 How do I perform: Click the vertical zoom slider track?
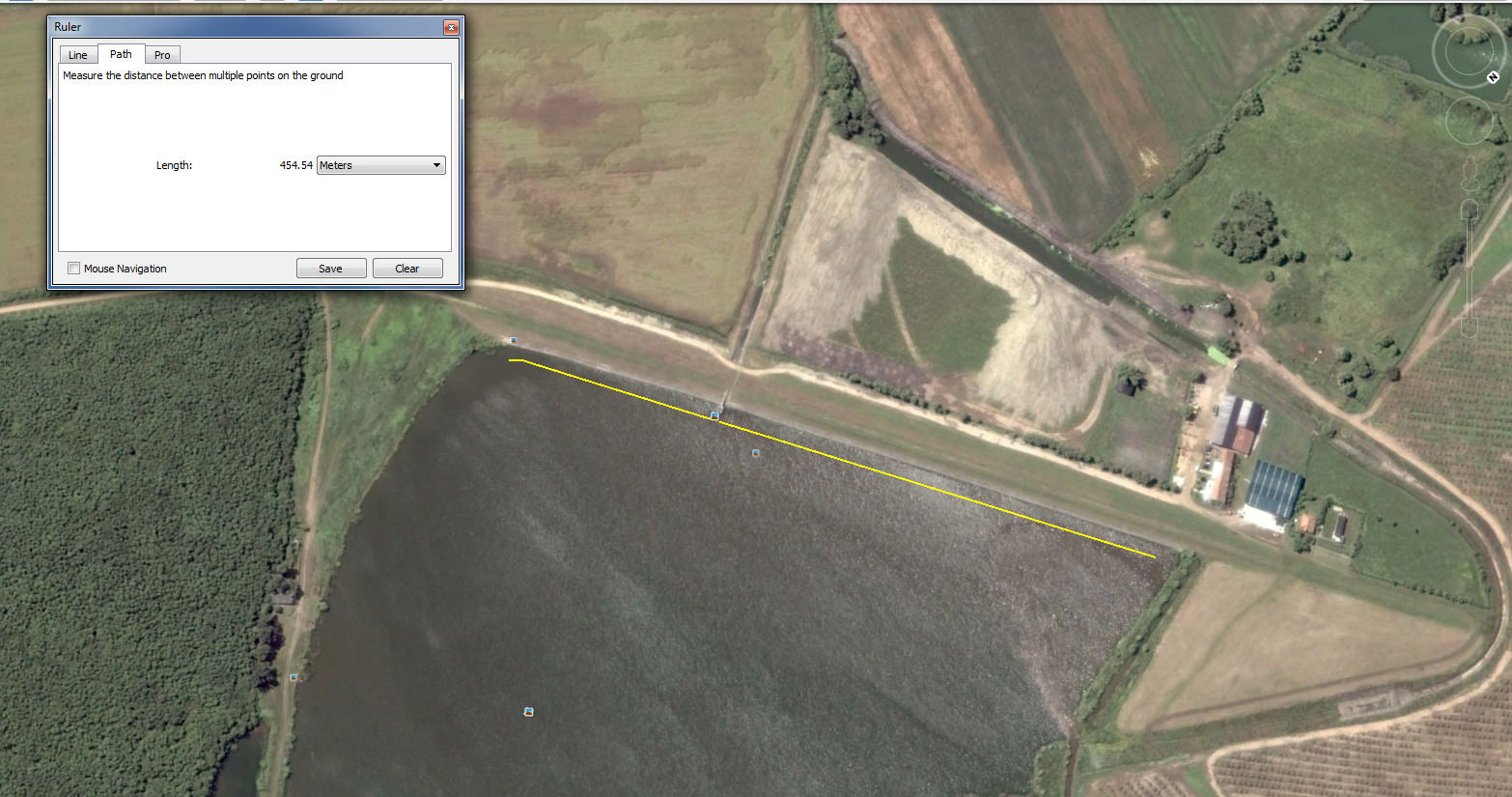[x=1469, y=266]
